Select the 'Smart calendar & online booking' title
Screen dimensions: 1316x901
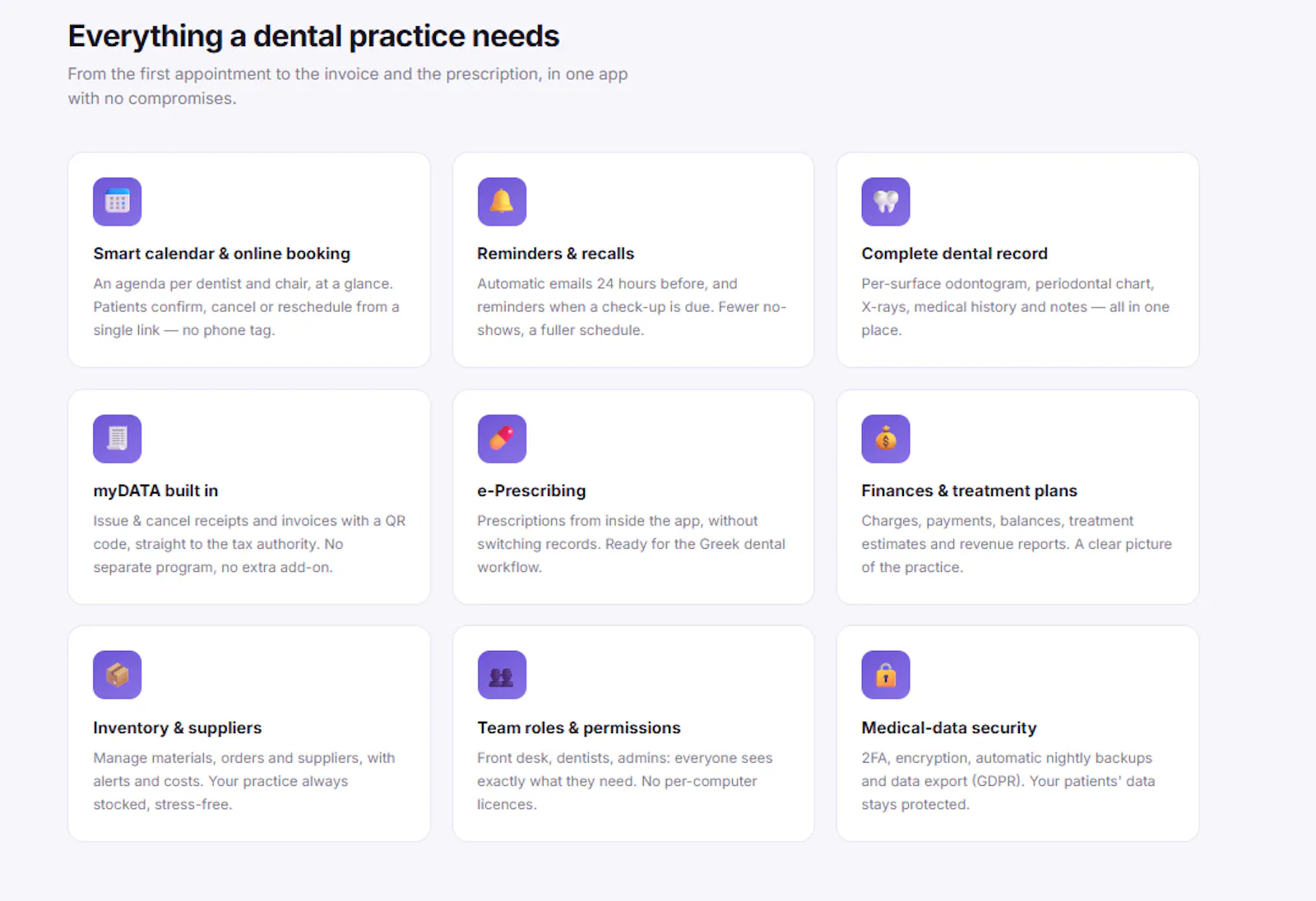pos(222,253)
